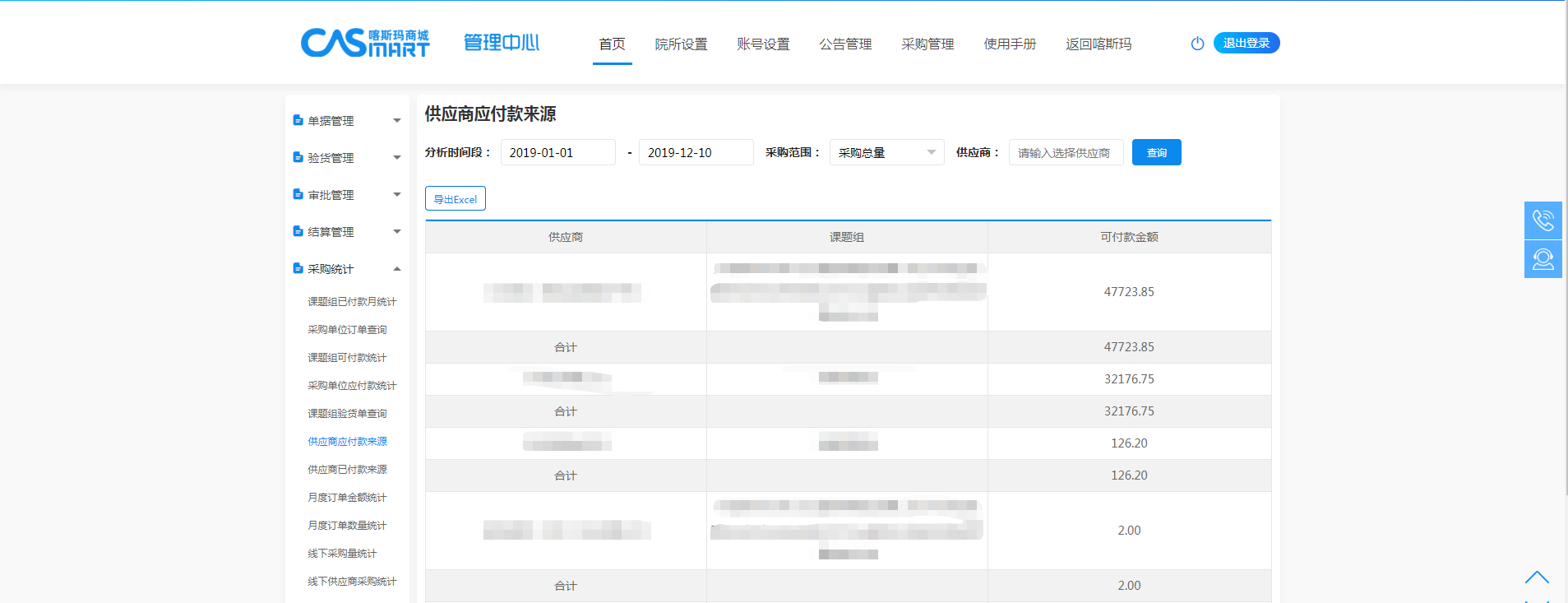Viewport: 1568px width, 603px height.
Task: Open 供应商已付款来源 in sidebar
Action: [x=347, y=470]
